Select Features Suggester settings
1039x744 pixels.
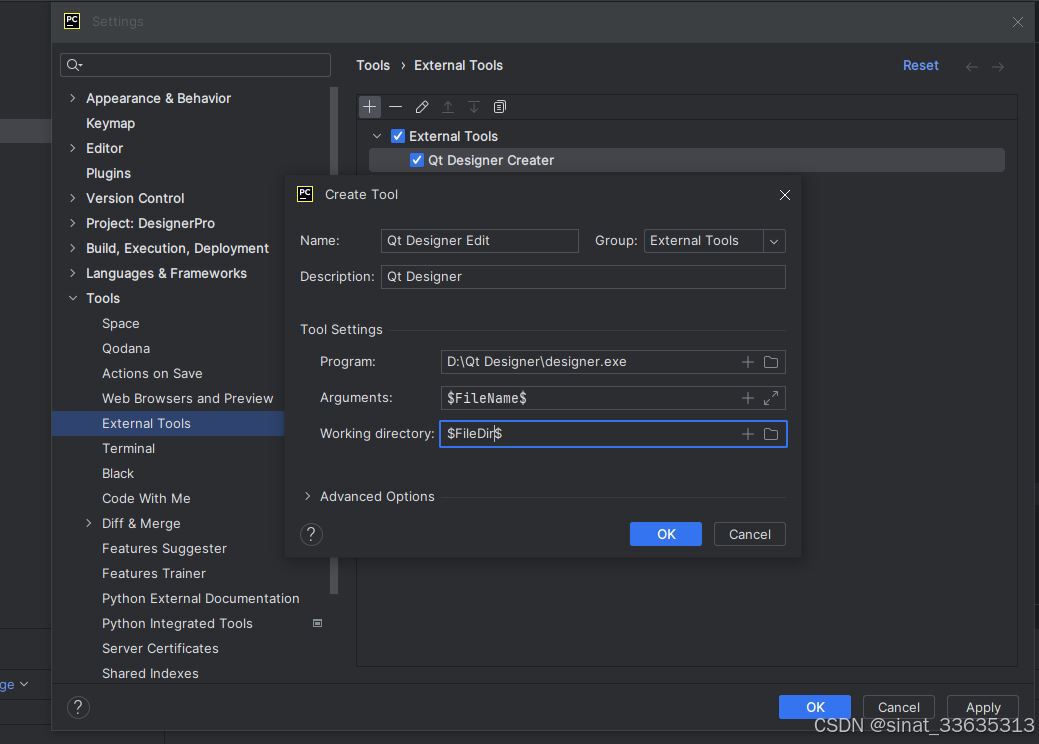(x=164, y=549)
